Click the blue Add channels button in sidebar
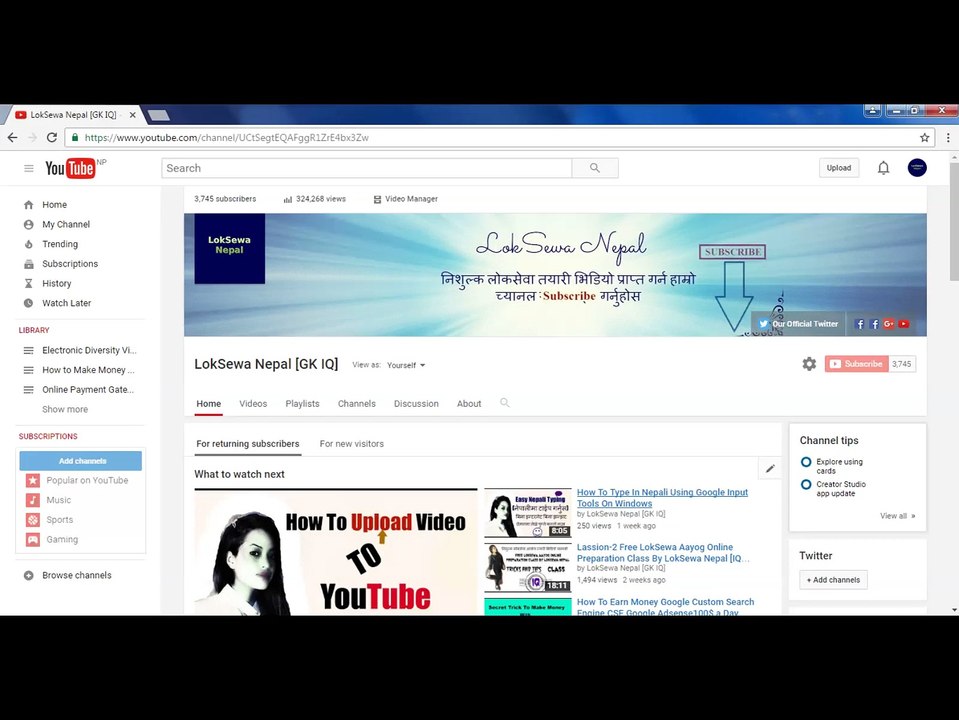The height and width of the screenshot is (720, 959). pyautogui.click(x=81, y=461)
